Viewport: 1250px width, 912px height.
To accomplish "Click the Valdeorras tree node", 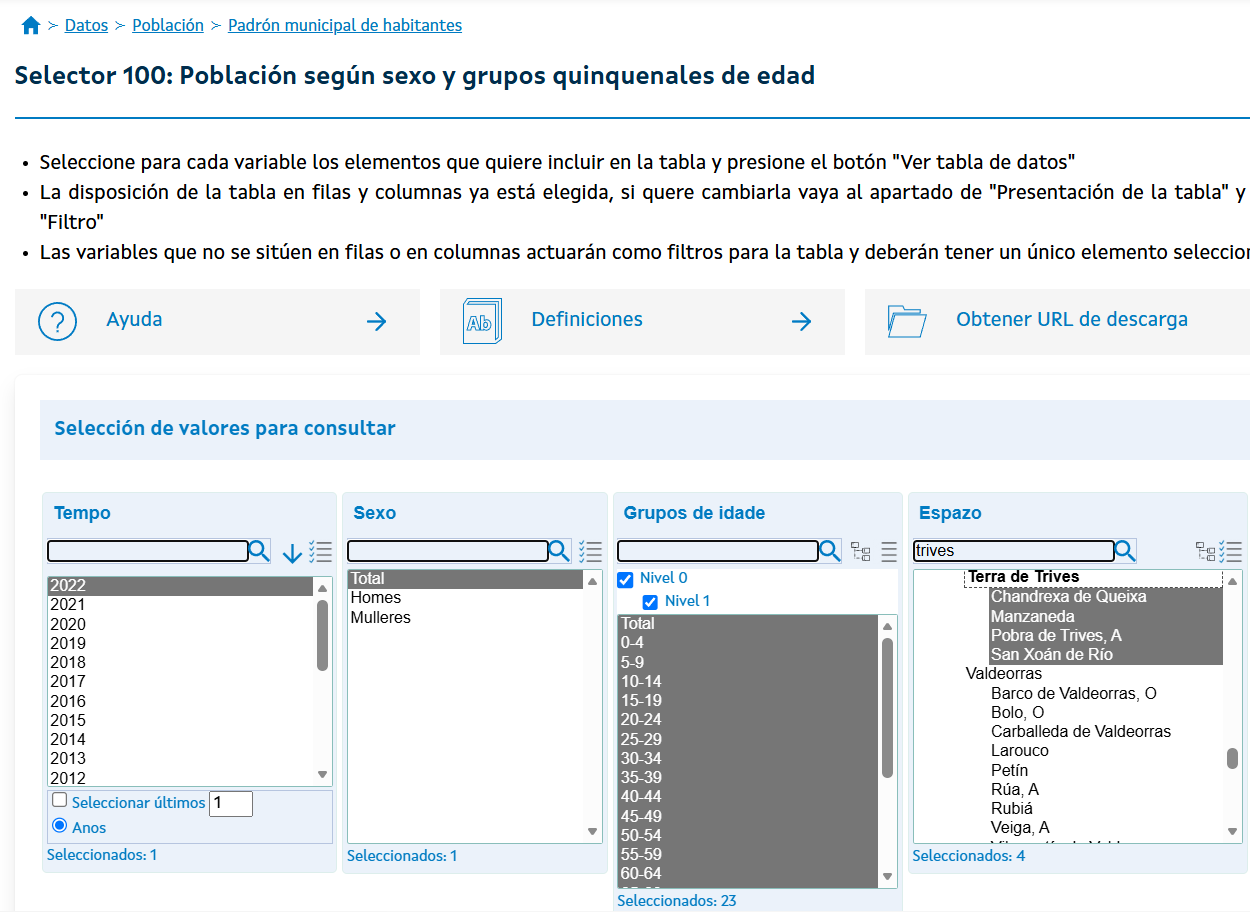I will pos(1004,674).
